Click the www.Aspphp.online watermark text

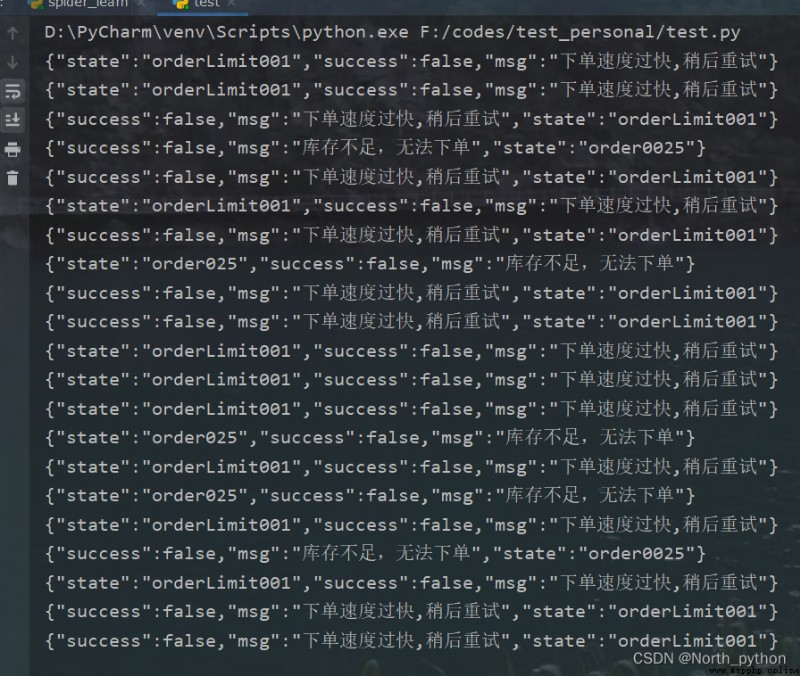point(754,670)
